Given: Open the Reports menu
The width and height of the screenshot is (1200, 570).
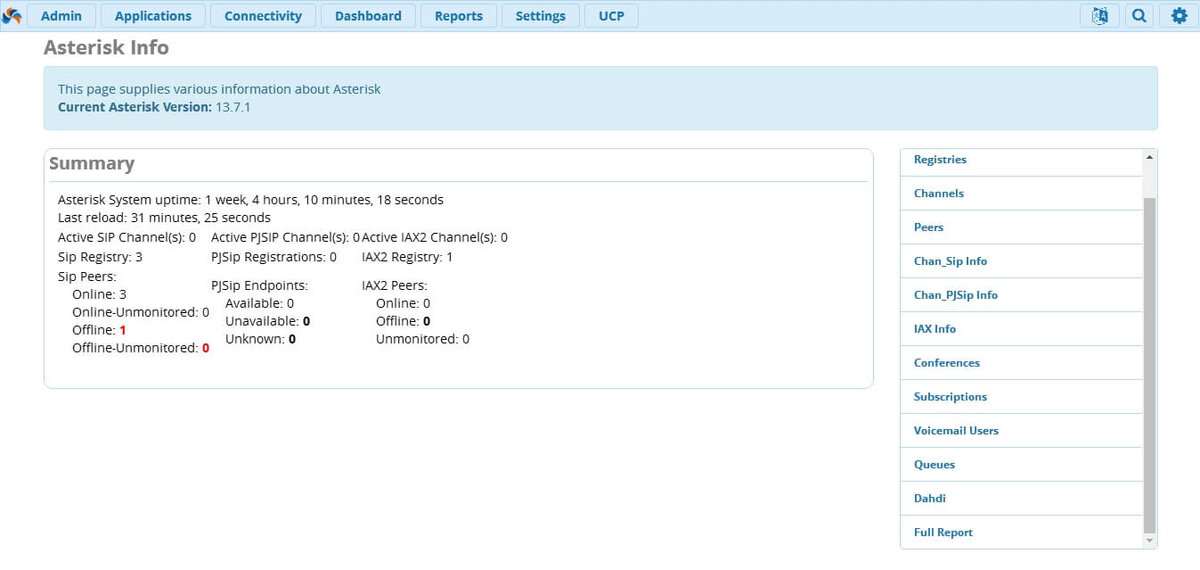Looking at the screenshot, I should click(459, 16).
